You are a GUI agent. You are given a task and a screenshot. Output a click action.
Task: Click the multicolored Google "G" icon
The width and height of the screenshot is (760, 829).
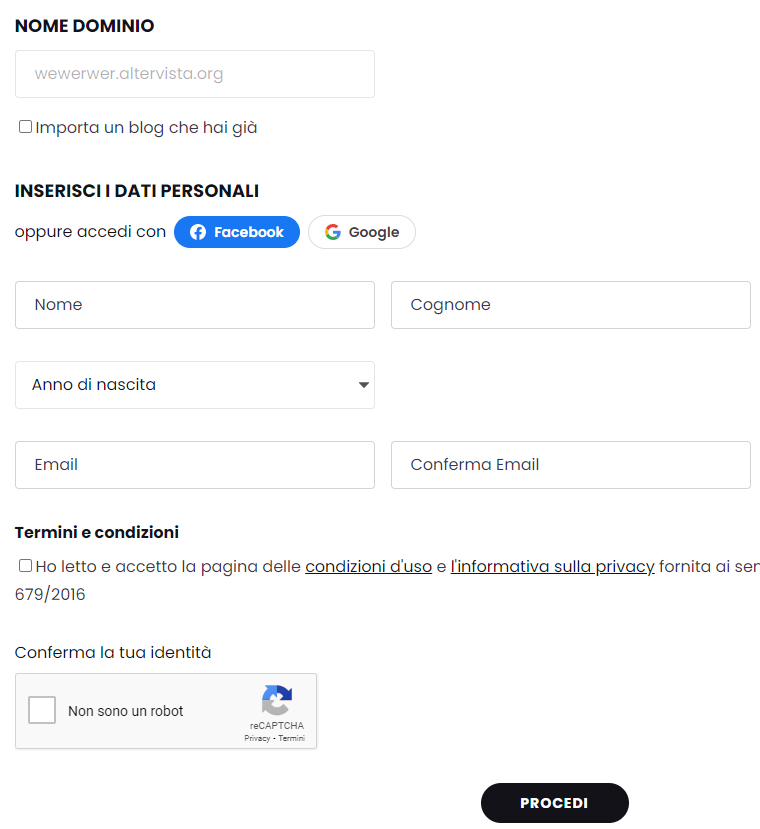coord(331,232)
